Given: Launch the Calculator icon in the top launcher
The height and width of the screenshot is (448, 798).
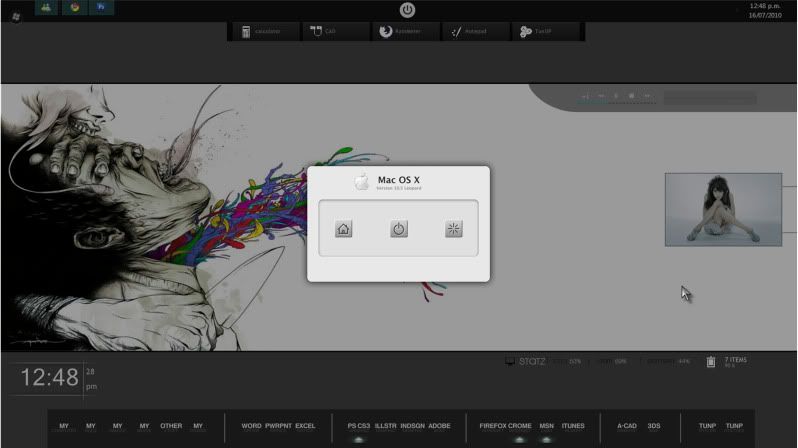Looking at the screenshot, I should tap(246, 32).
